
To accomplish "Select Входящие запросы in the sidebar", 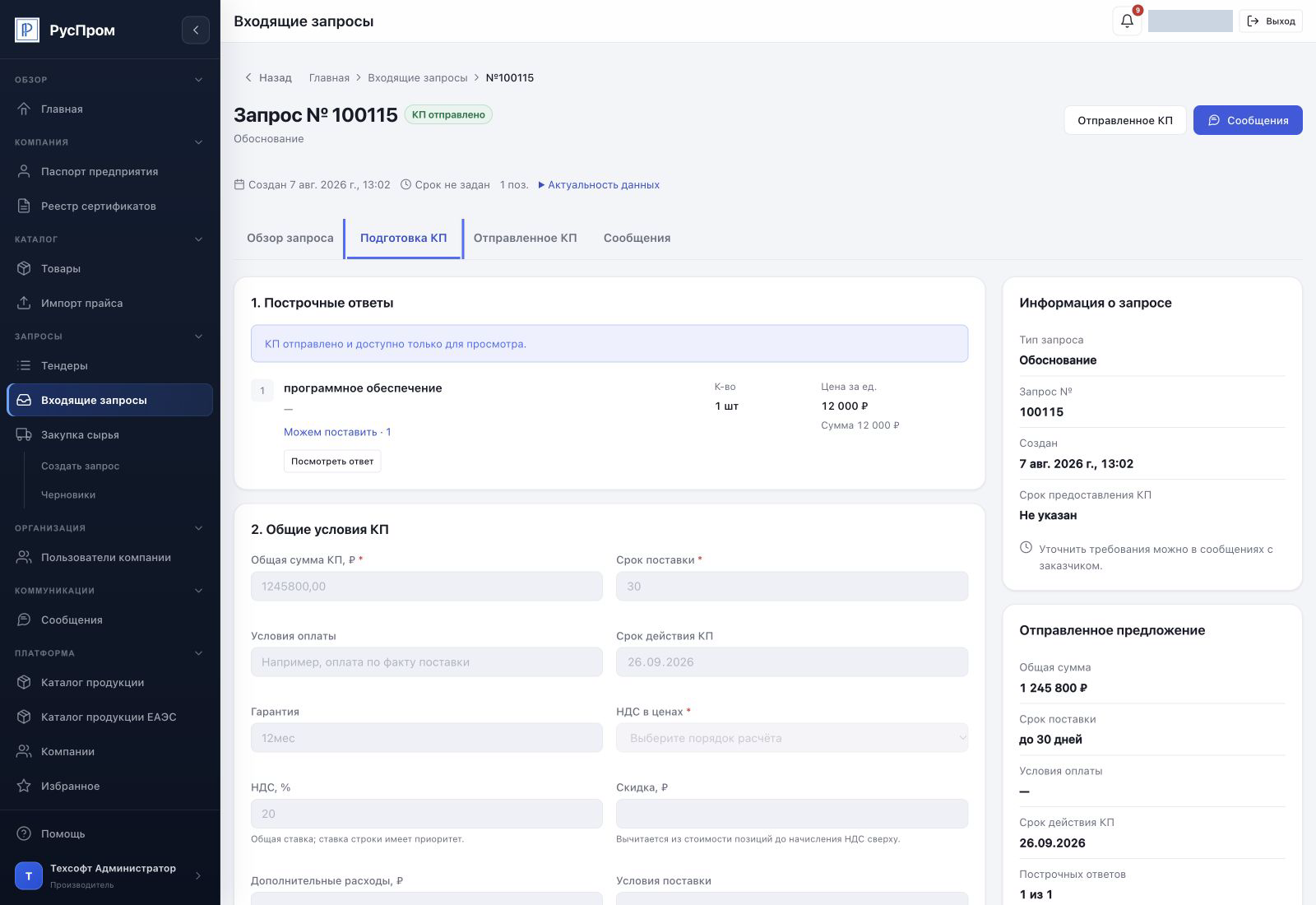I will pyautogui.click(x=109, y=400).
